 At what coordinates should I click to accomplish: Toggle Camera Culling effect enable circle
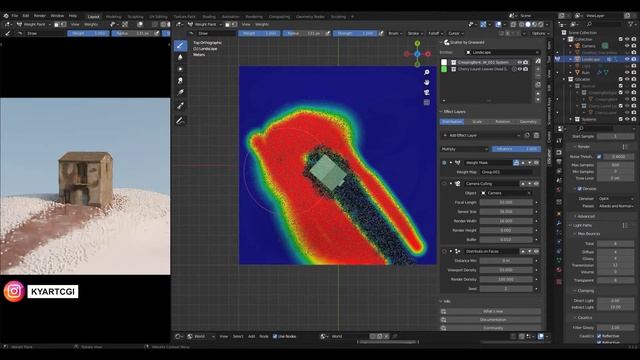[444, 184]
